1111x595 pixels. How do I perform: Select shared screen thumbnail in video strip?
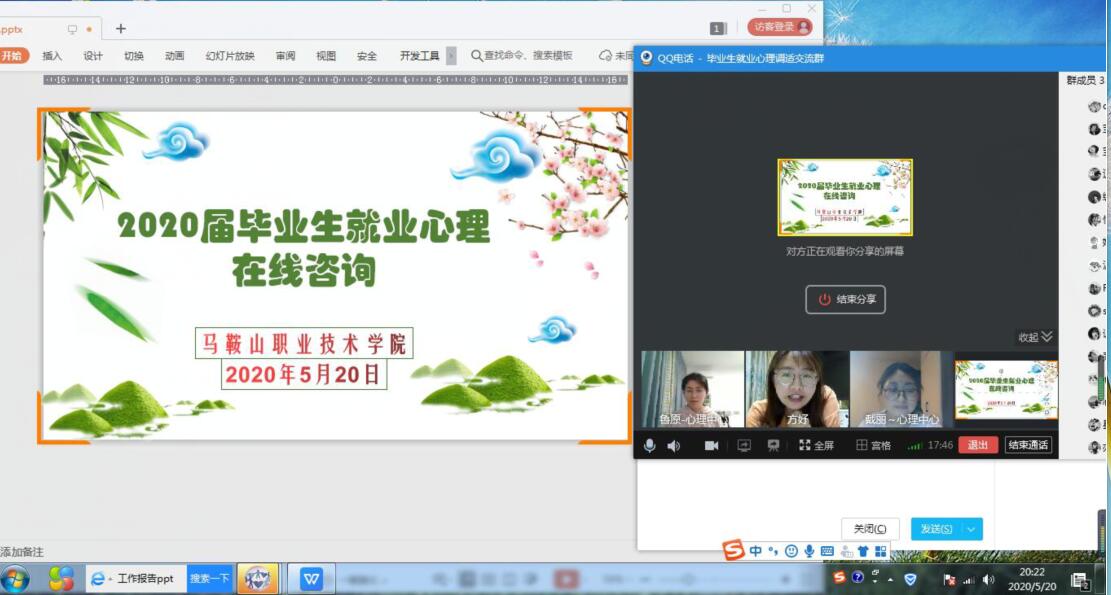[x=1005, y=390]
